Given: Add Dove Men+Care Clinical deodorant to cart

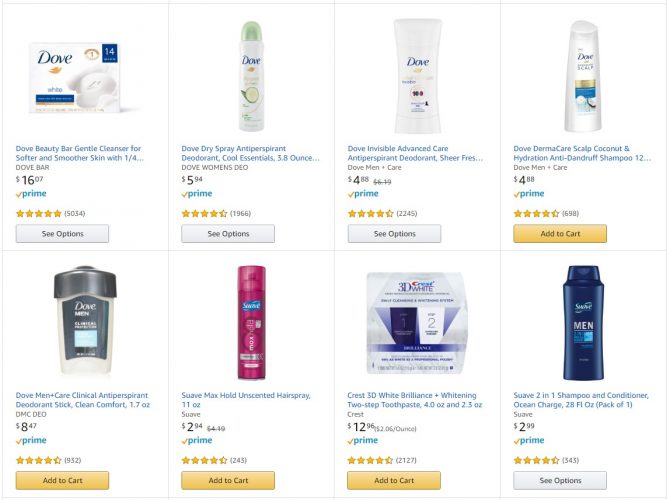Looking at the screenshot, I should pos(62,480).
